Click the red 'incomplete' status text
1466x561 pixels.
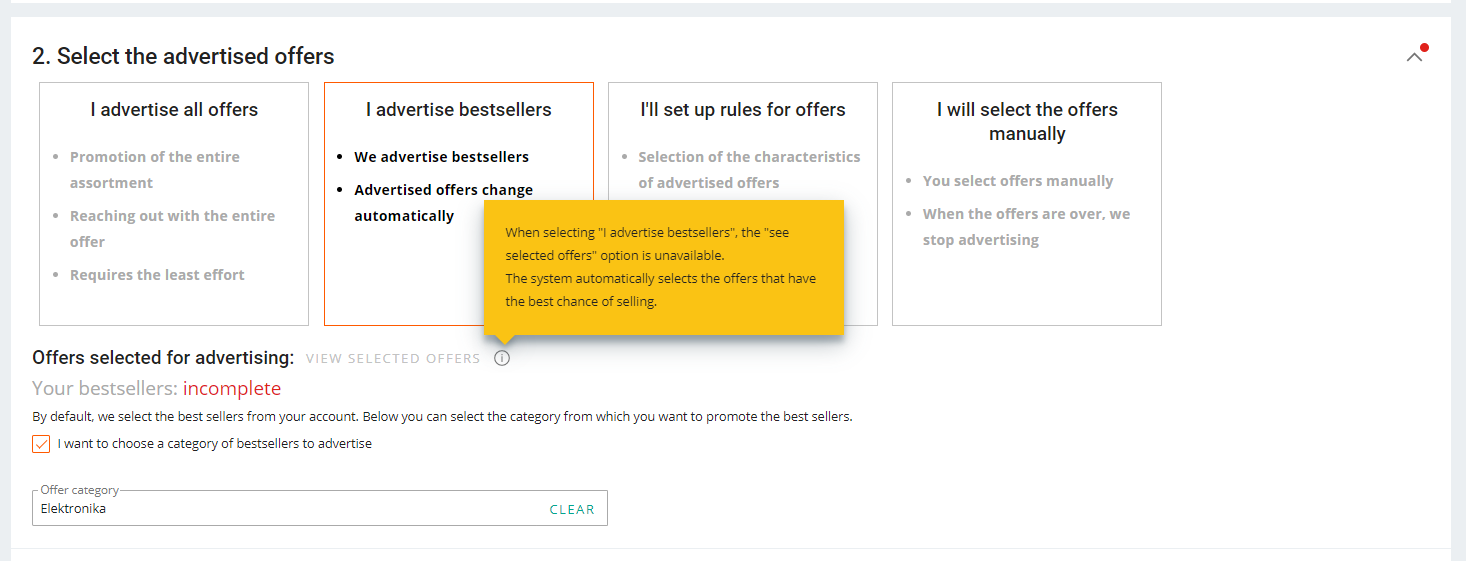pos(232,389)
